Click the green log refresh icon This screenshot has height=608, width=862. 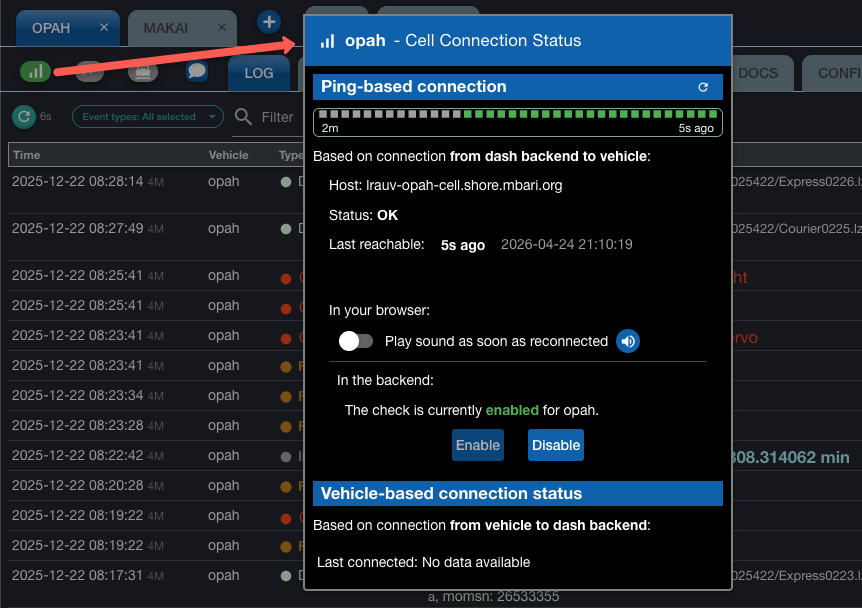click(x=23, y=117)
